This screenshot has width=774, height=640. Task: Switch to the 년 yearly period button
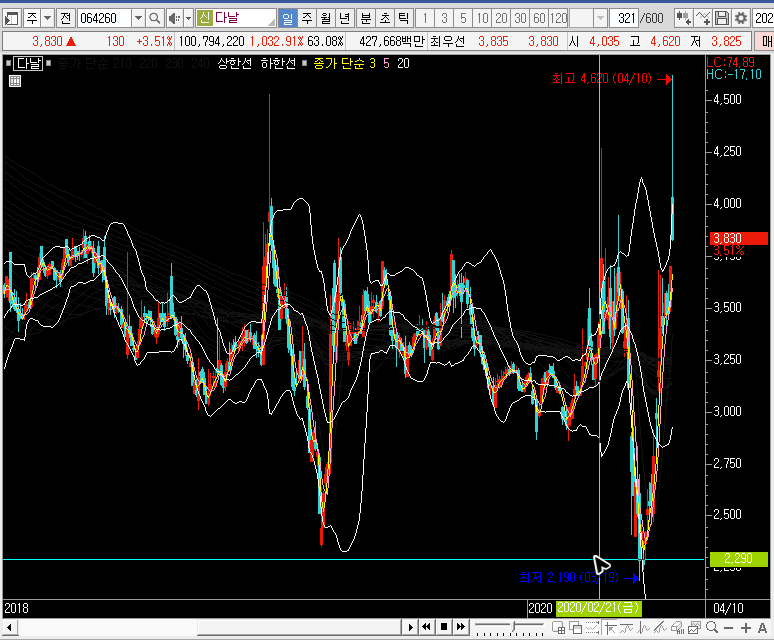point(345,19)
